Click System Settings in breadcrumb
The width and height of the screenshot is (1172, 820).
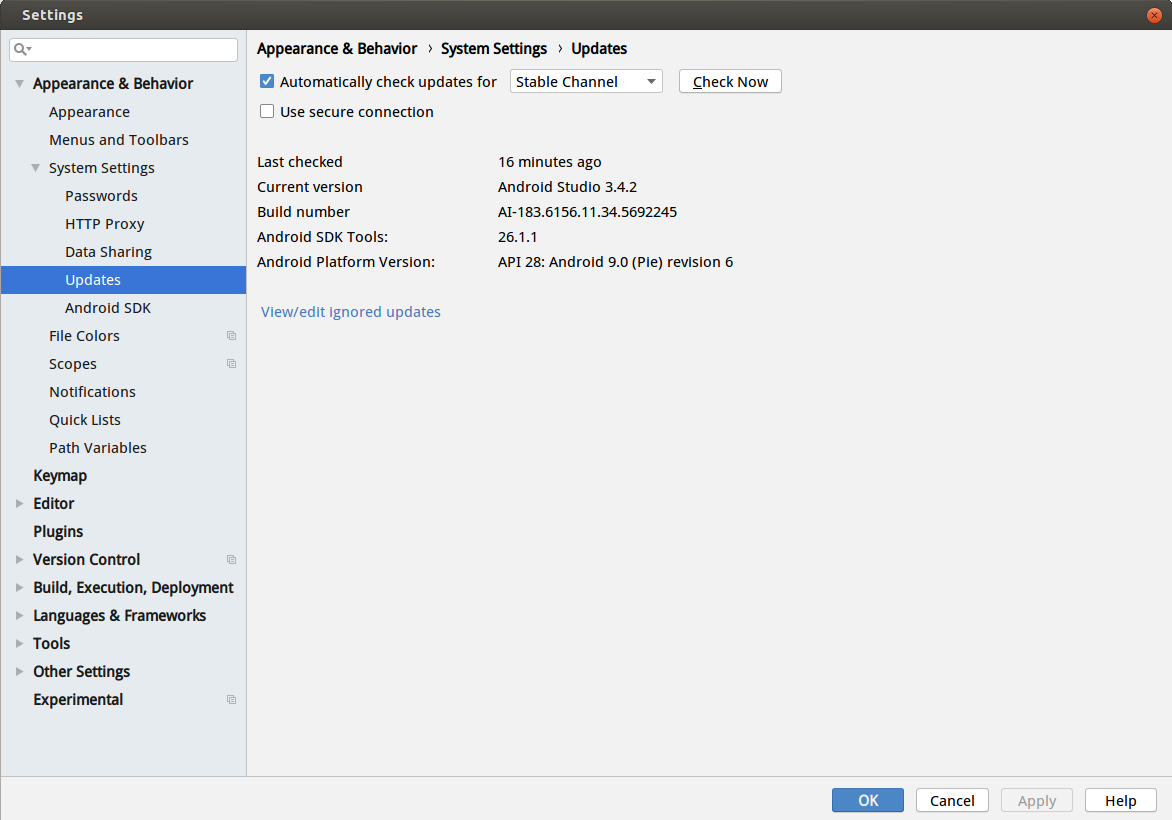(494, 49)
